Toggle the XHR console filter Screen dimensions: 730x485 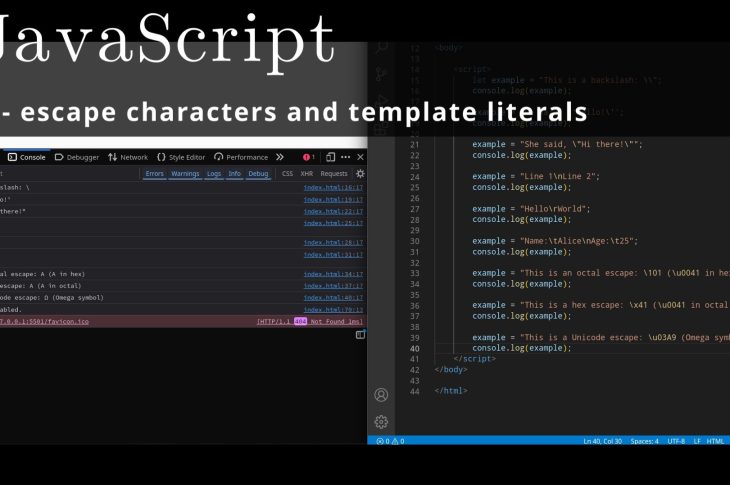coord(307,174)
